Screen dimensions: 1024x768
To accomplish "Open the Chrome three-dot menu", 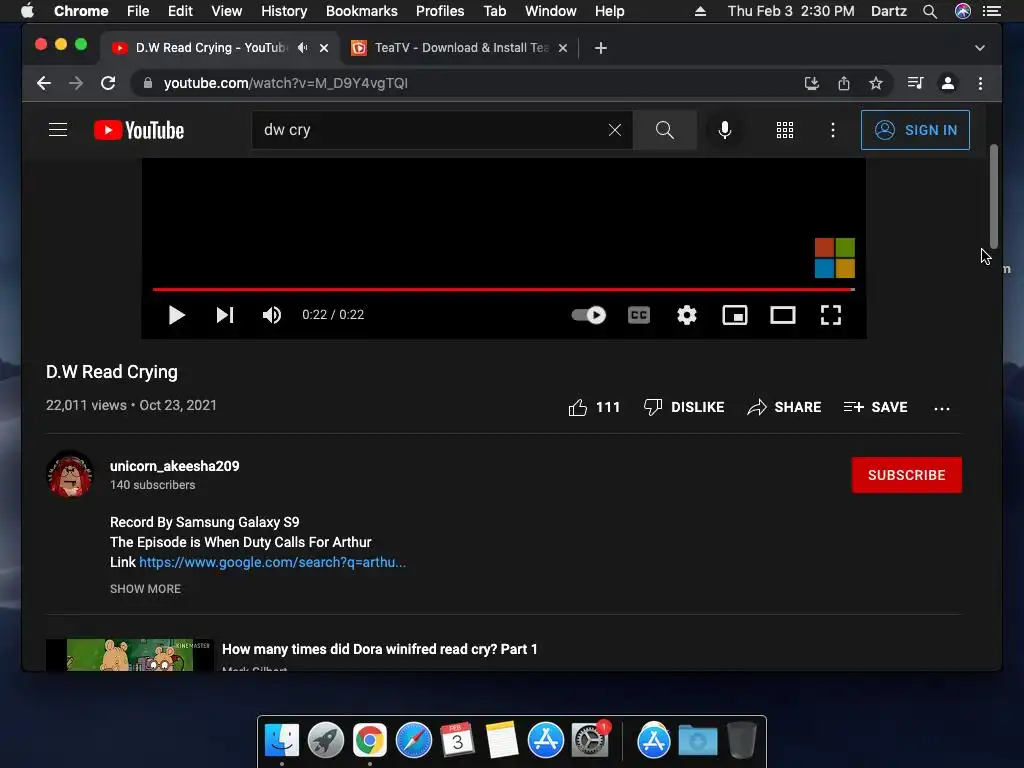I will 980,83.
